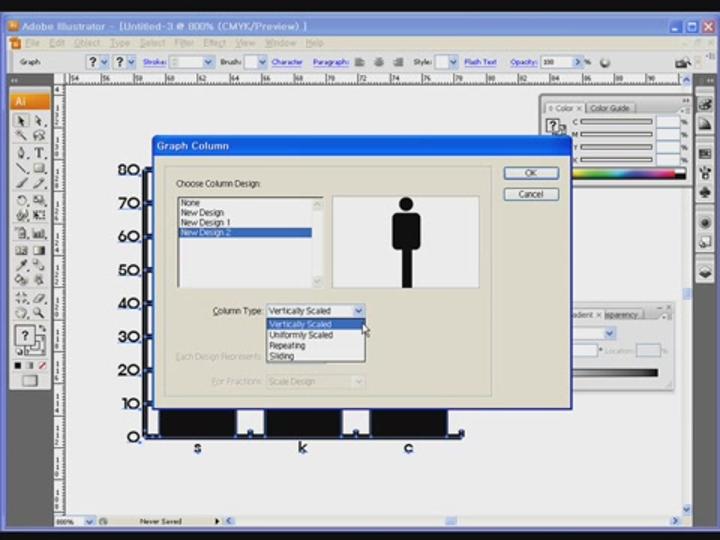Select the Symbol Sprayer tool
Image resolution: width=720 pixels, height=540 pixels.
pos(21,233)
